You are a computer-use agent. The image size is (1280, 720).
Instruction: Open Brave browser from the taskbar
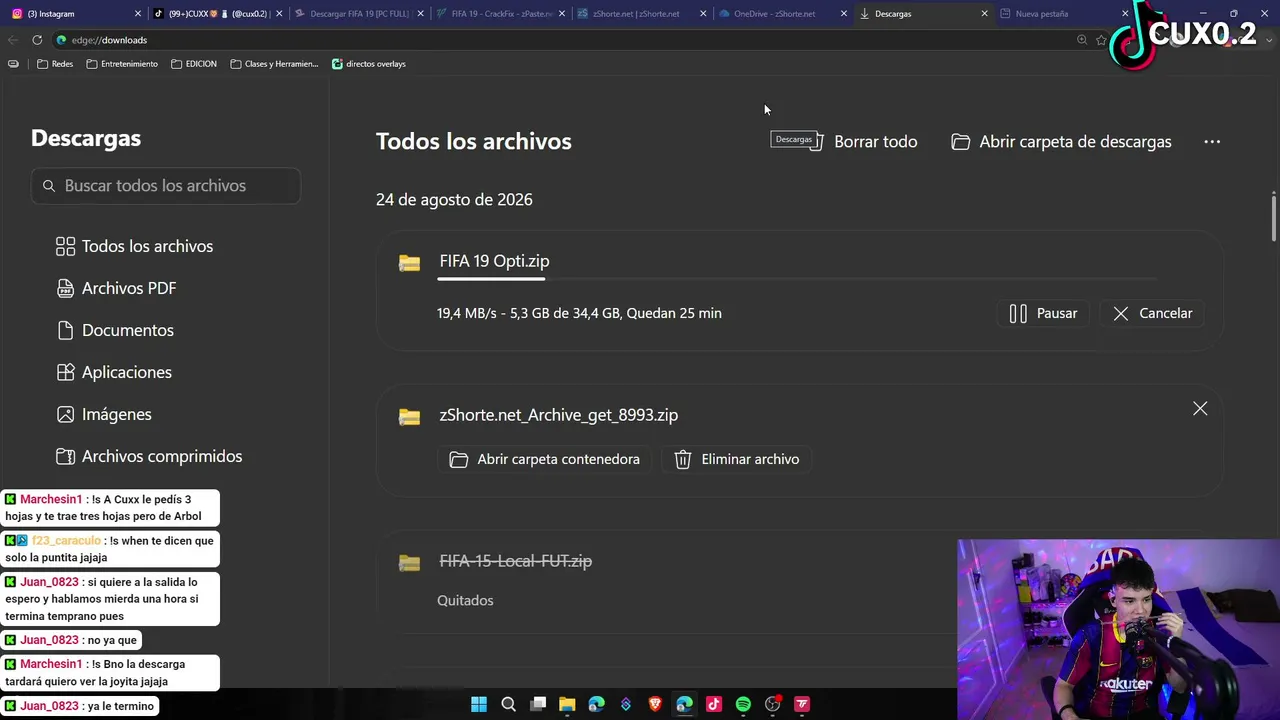tap(655, 704)
